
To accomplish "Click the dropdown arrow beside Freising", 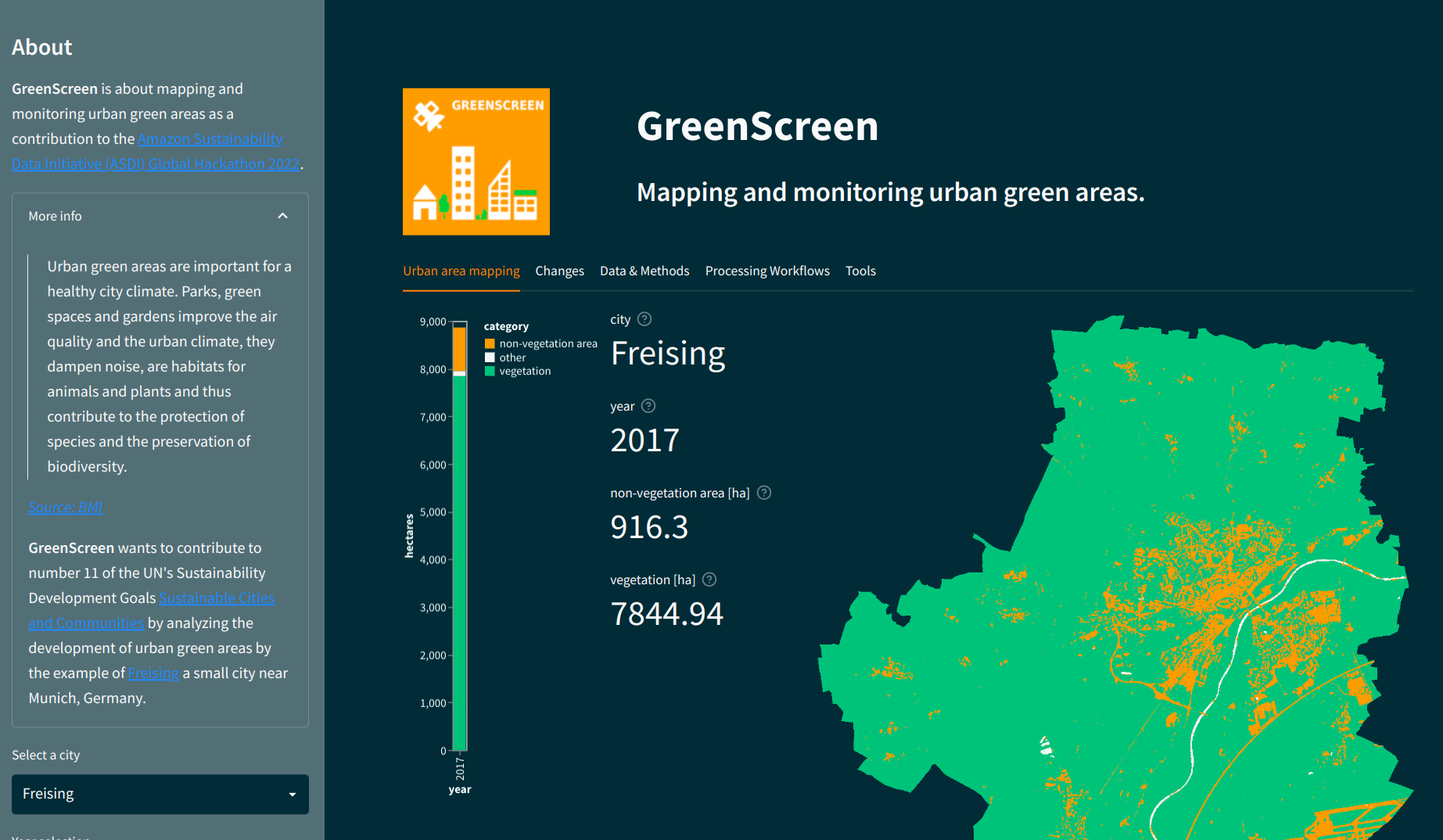I will pyautogui.click(x=293, y=794).
